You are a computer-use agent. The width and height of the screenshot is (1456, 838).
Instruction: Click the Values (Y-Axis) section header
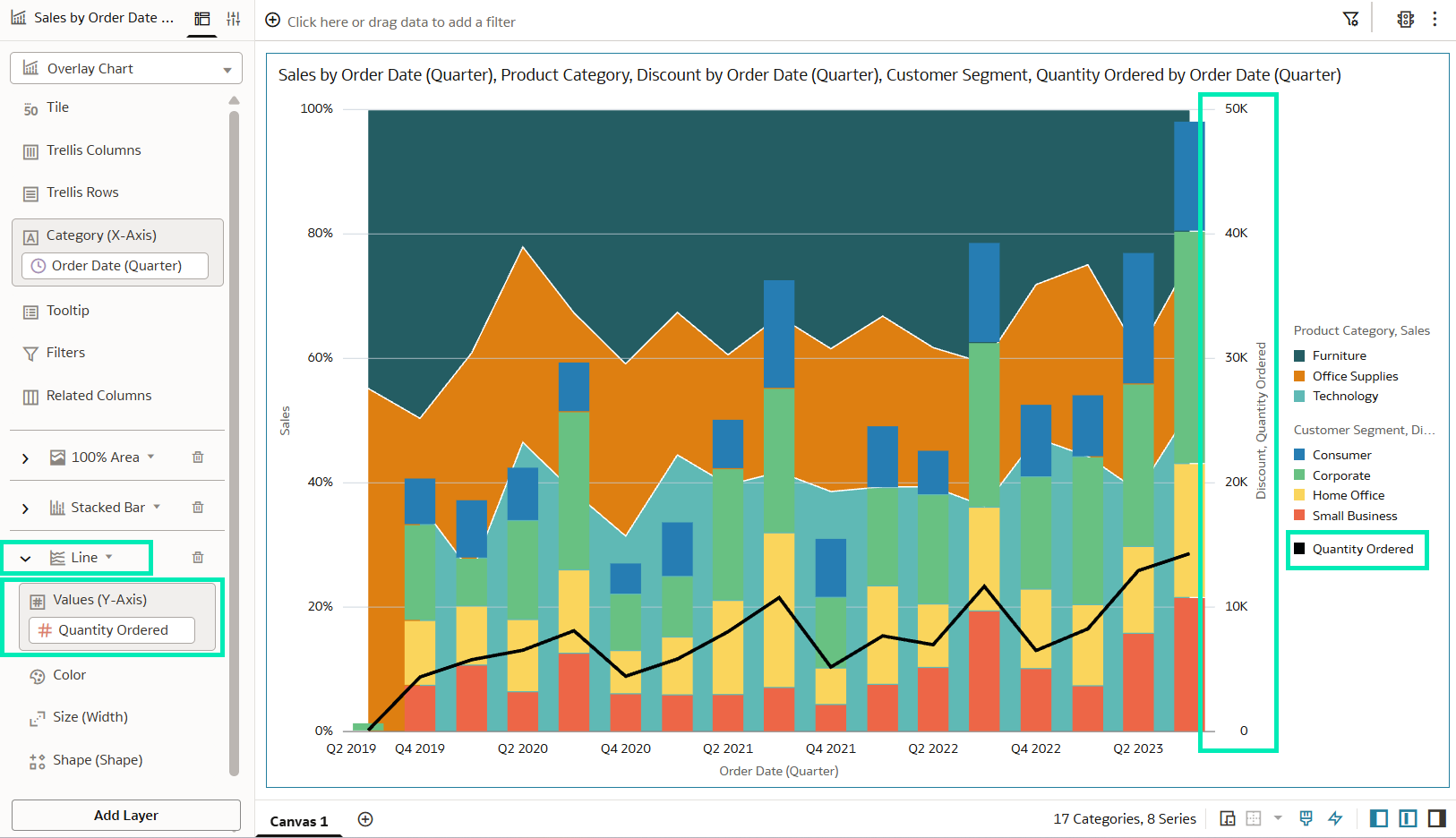[x=99, y=600]
